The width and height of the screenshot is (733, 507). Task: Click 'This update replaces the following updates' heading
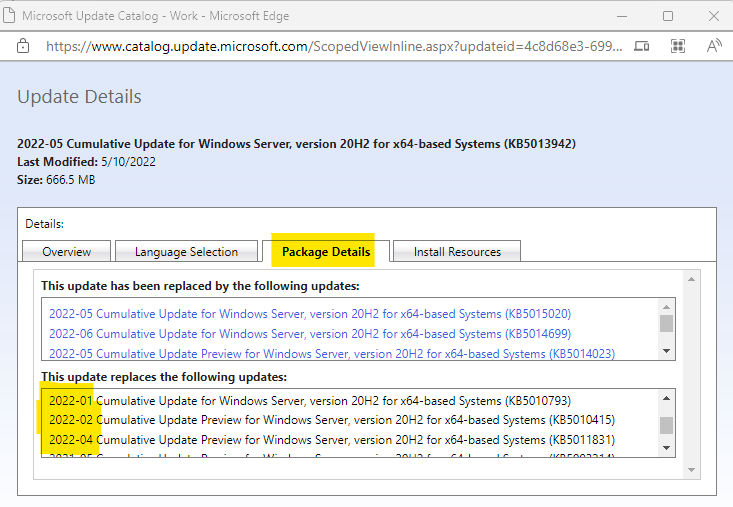[164, 377]
